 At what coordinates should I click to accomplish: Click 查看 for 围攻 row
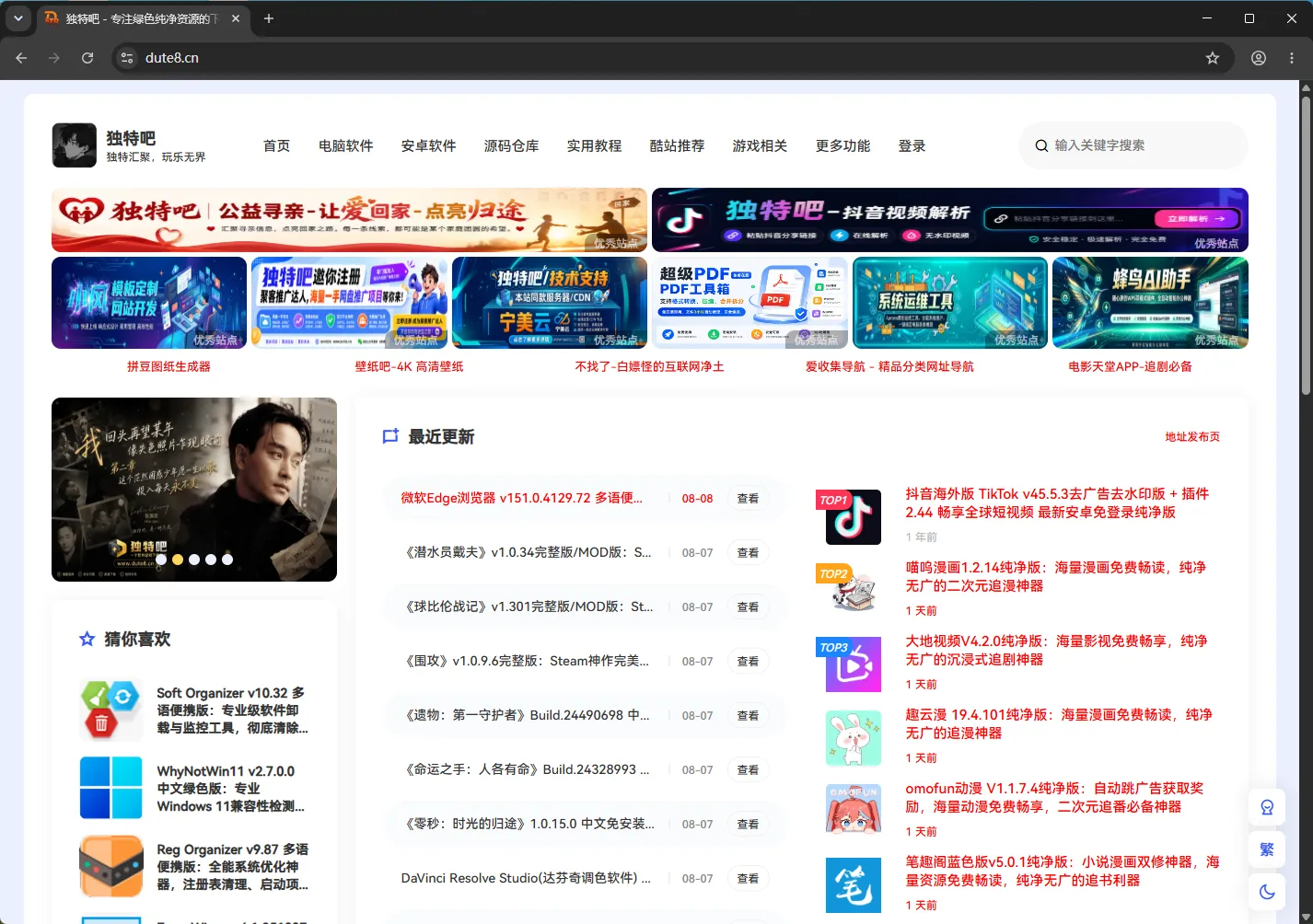748,661
